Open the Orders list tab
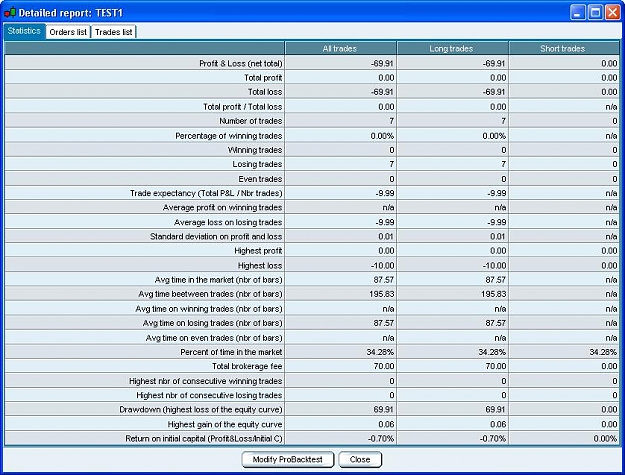Screen dimensions: 625x475 [68, 32]
